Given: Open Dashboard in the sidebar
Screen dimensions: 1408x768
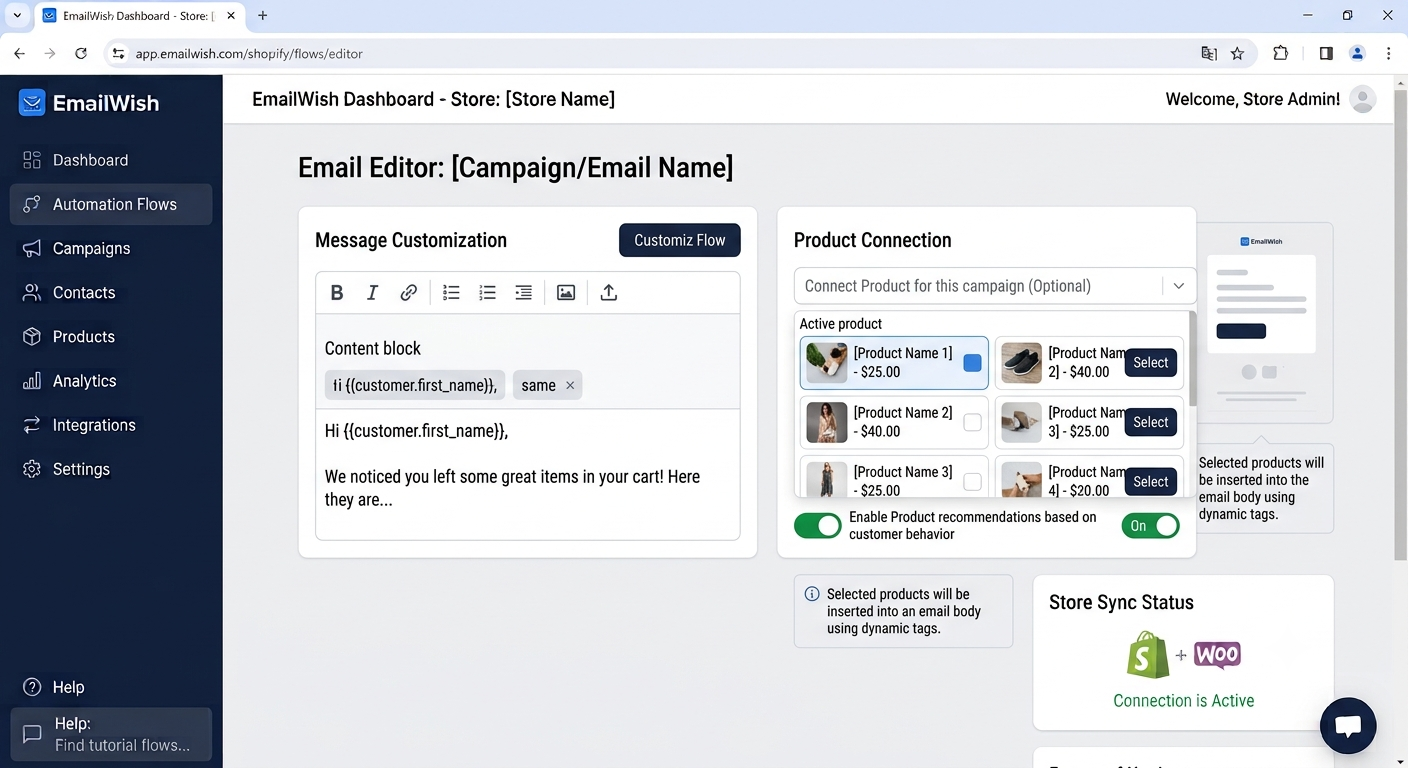Looking at the screenshot, I should coord(111,160).
